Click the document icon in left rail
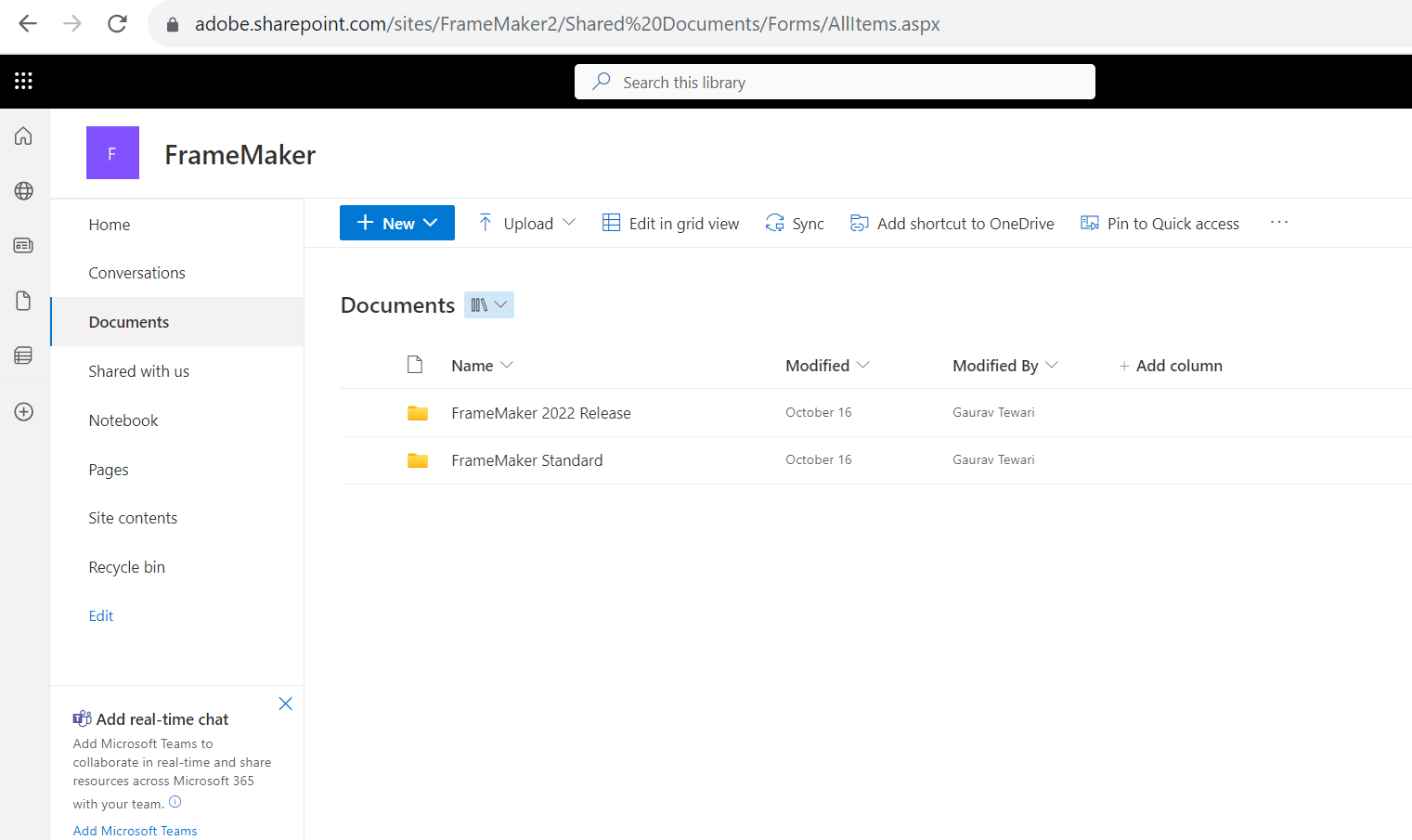This screenshot has height=840, width=1412. point(23,300)
